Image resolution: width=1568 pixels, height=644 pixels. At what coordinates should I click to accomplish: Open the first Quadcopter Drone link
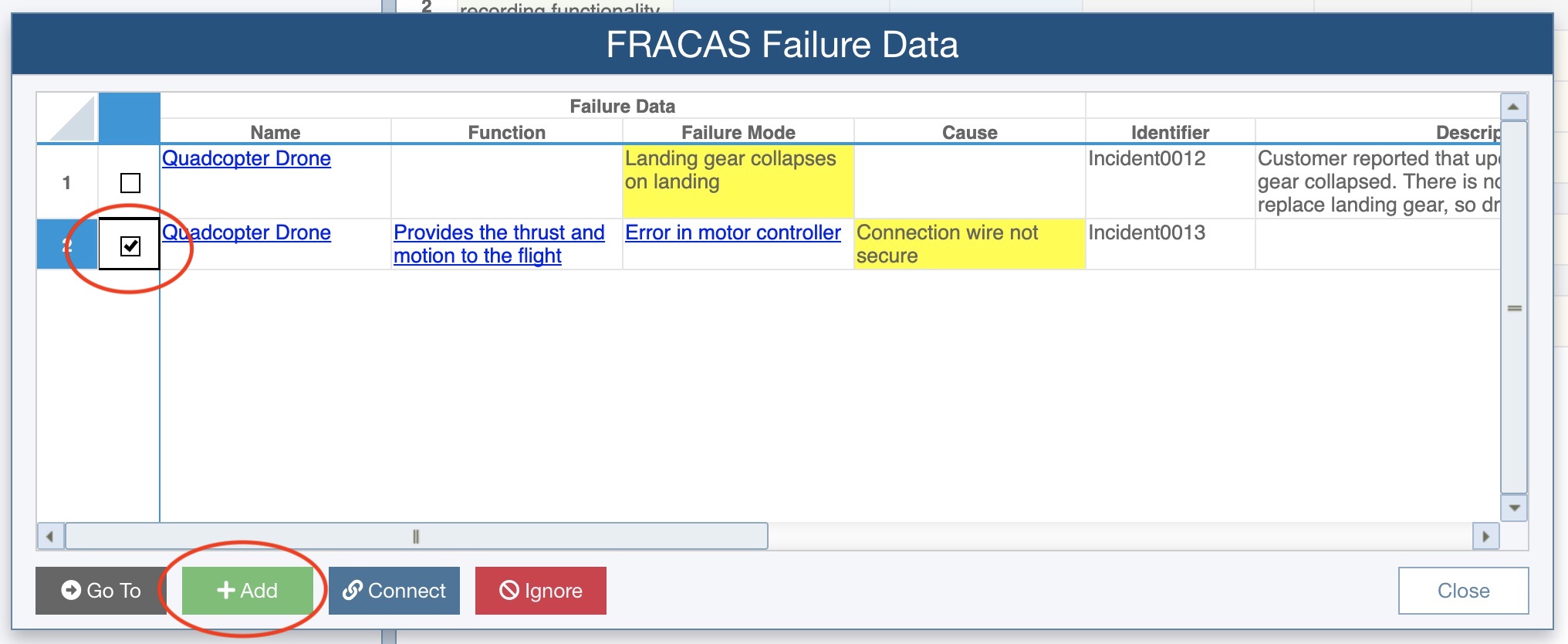pyautogui.click(x=246, y=158)
